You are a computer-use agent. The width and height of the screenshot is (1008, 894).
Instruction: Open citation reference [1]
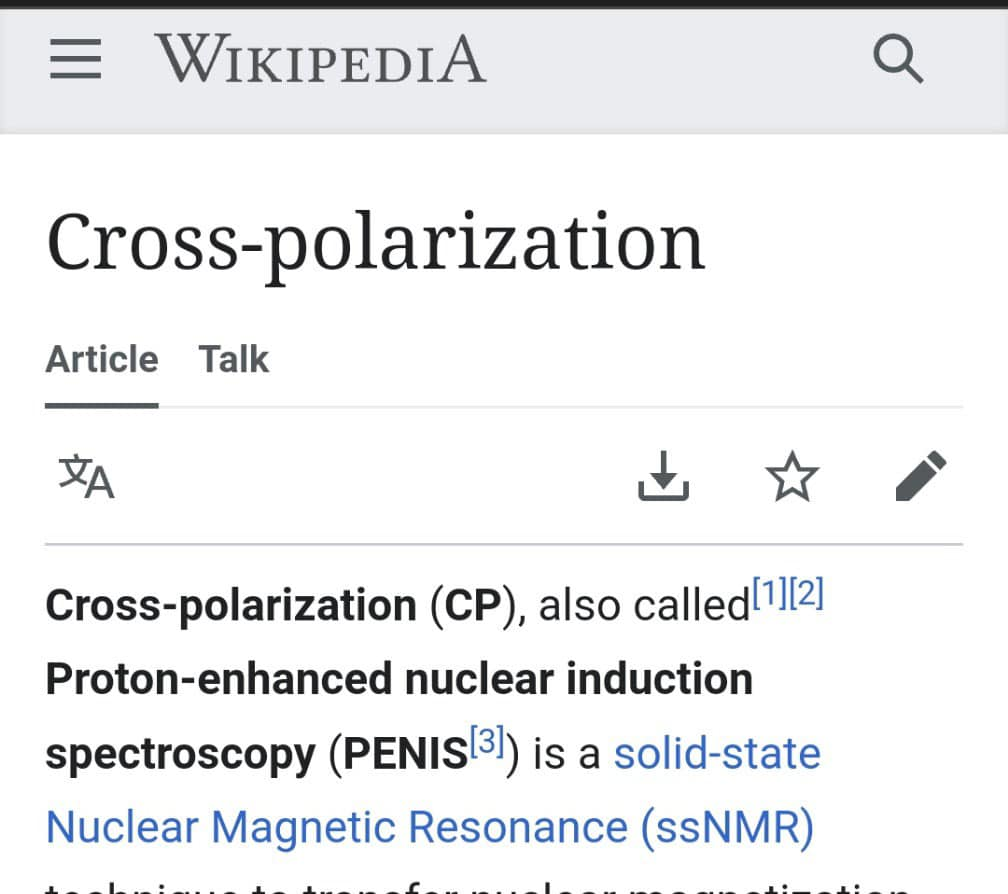click(770, 593)
